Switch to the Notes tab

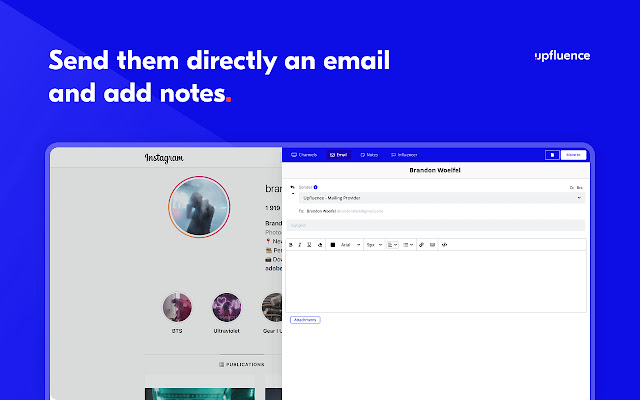(x=369, y=155)
